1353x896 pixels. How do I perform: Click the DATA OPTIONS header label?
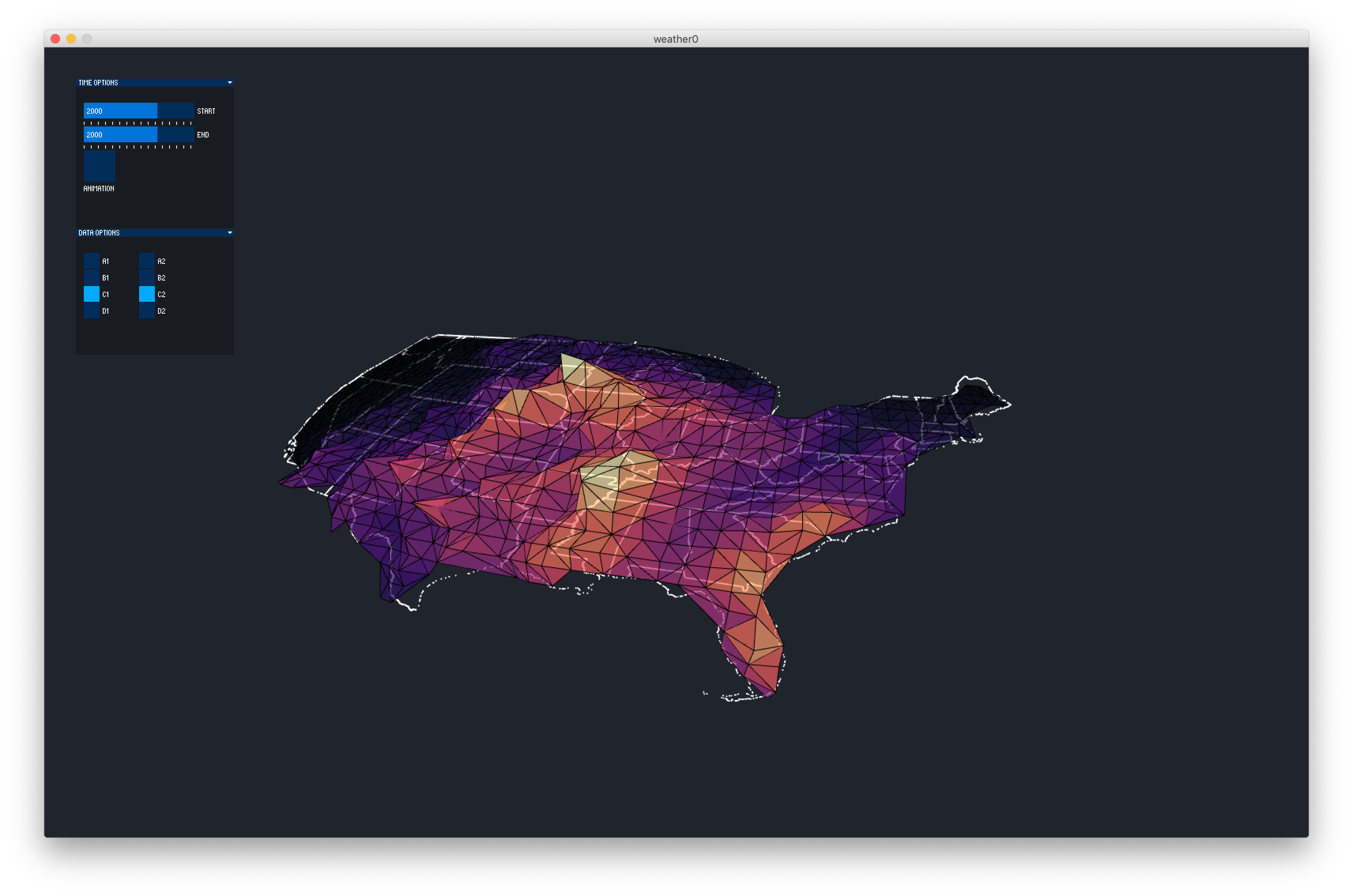click(x=99, y=233)
